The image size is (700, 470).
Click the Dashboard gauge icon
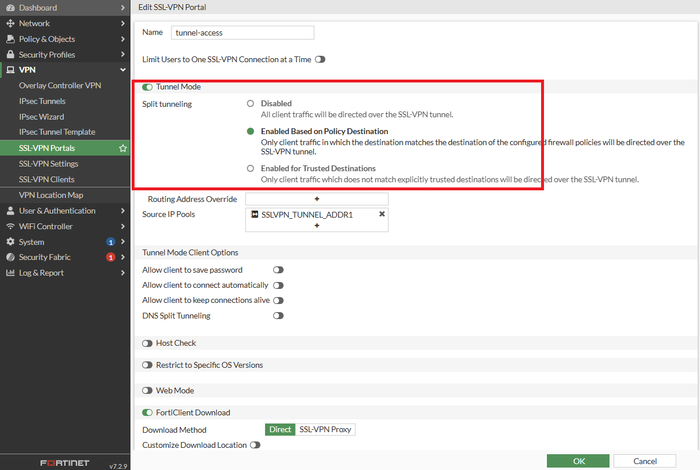[10, 8]
